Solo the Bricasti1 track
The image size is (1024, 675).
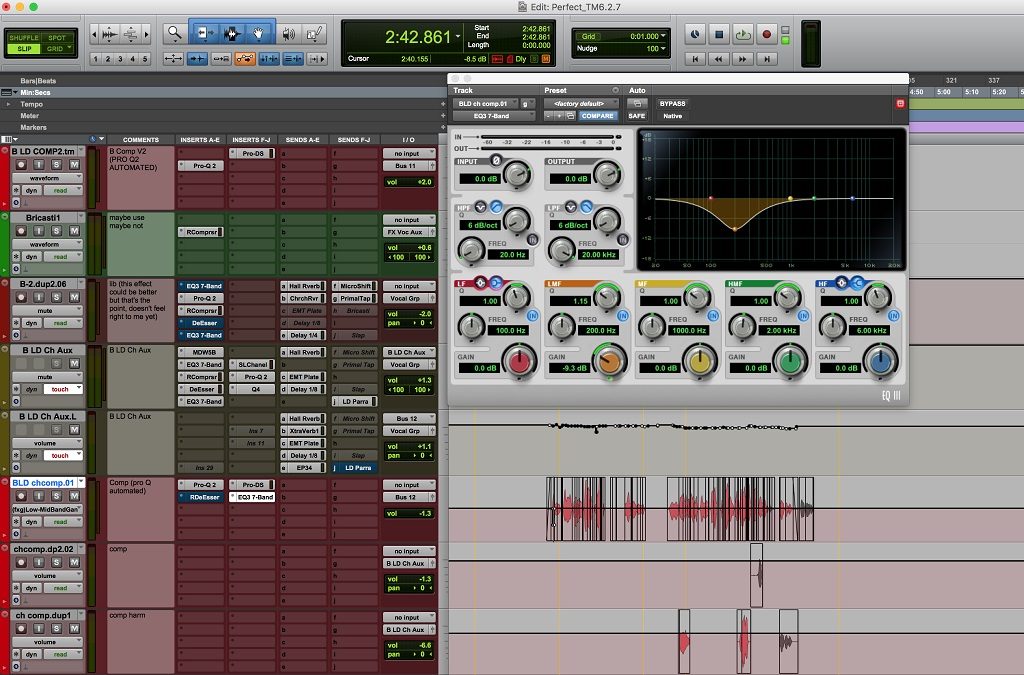pyautogui.click(x=56, y=230)
